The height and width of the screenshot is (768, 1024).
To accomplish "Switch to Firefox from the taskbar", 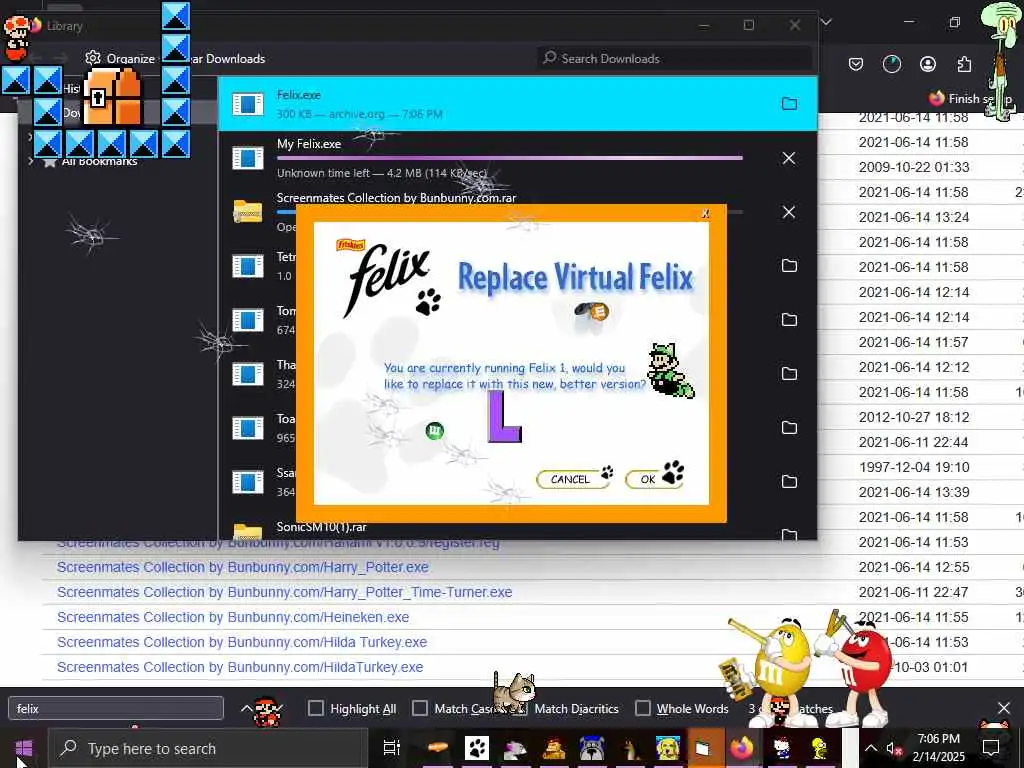I will (742, 748).
